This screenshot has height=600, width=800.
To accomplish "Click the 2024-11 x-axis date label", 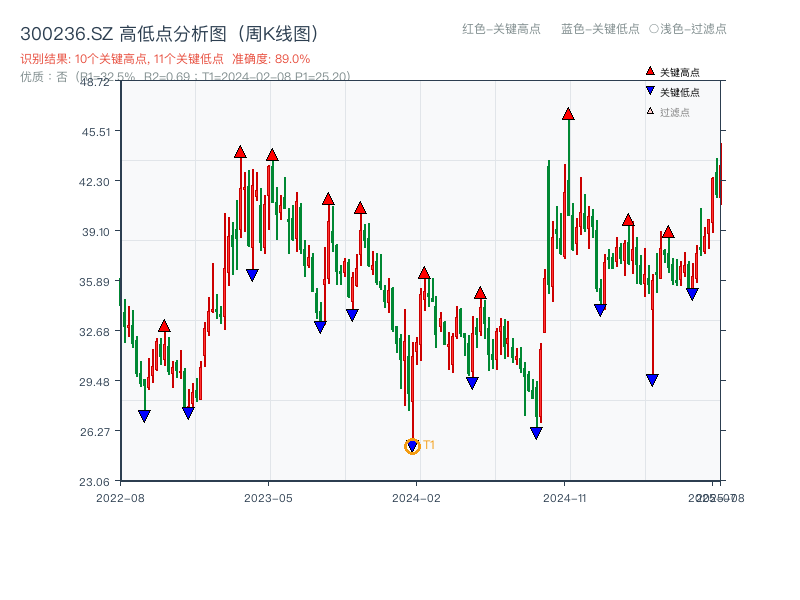I will pos(565,498).
